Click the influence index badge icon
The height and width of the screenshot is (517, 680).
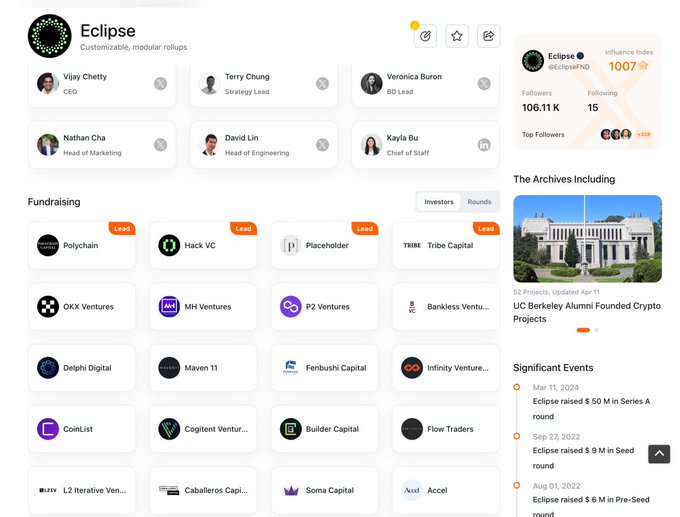[x=644, y=65]
